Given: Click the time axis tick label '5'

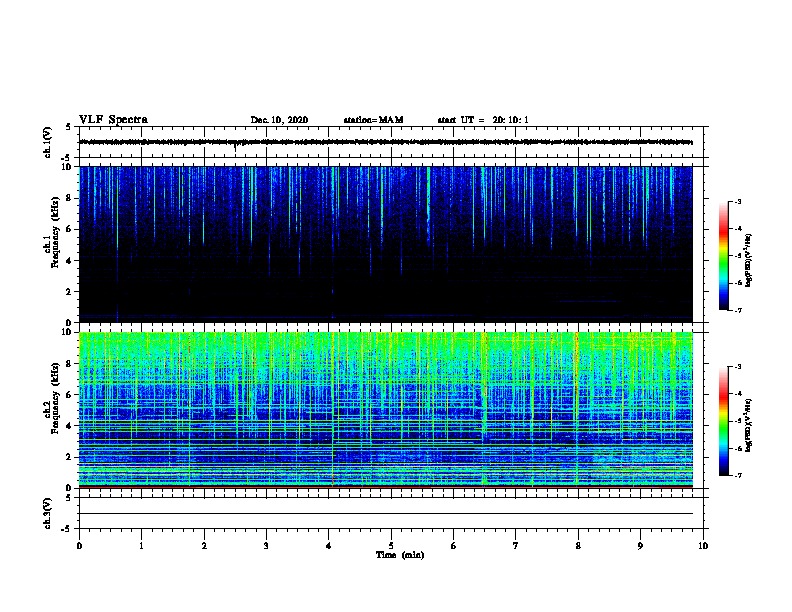Looking at the screenshot, I should (x=391, y=545).
